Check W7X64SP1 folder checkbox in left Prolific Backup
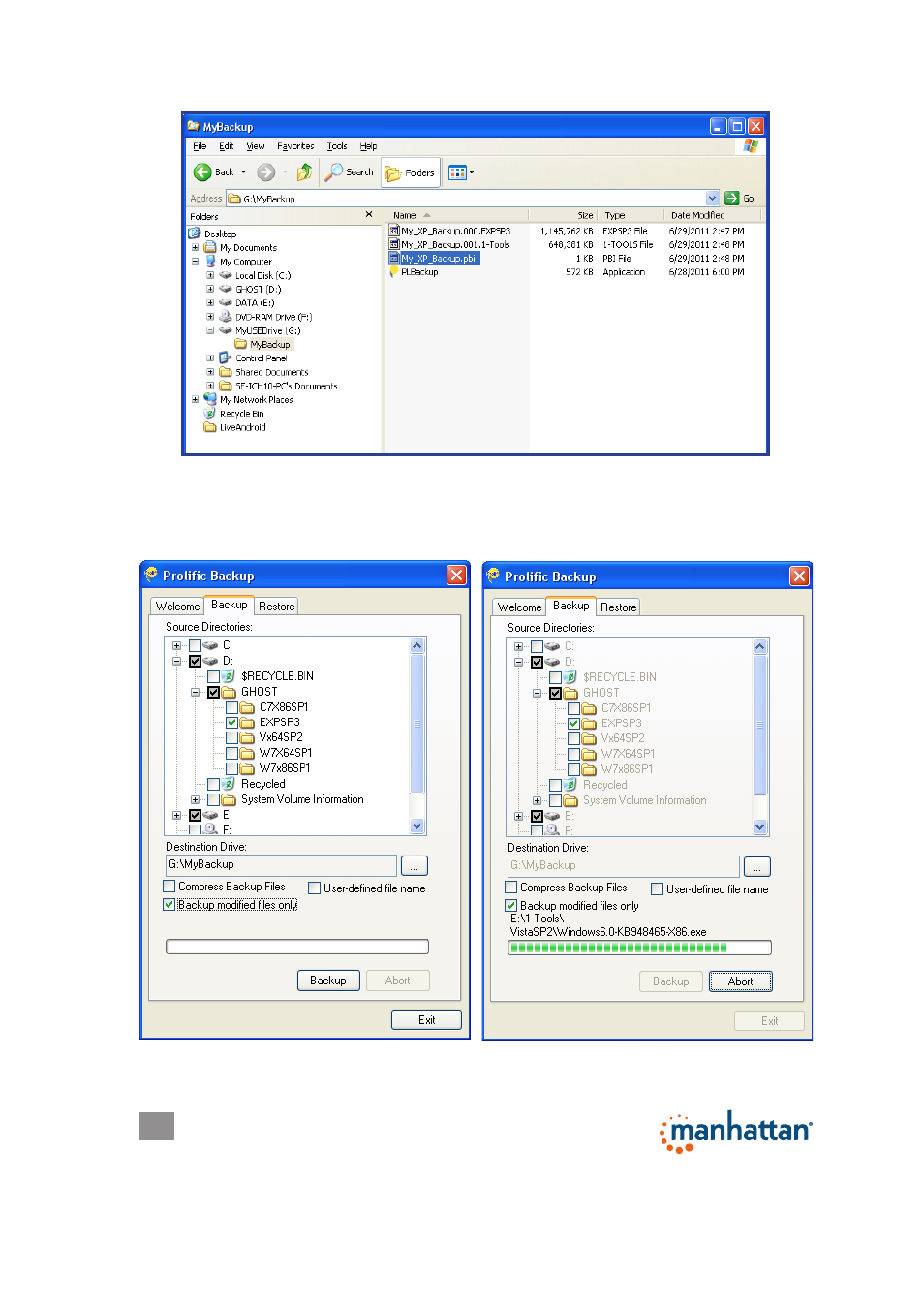This screenshot has height=1308, width=924. pyautogui.click(x=231, y=753)
